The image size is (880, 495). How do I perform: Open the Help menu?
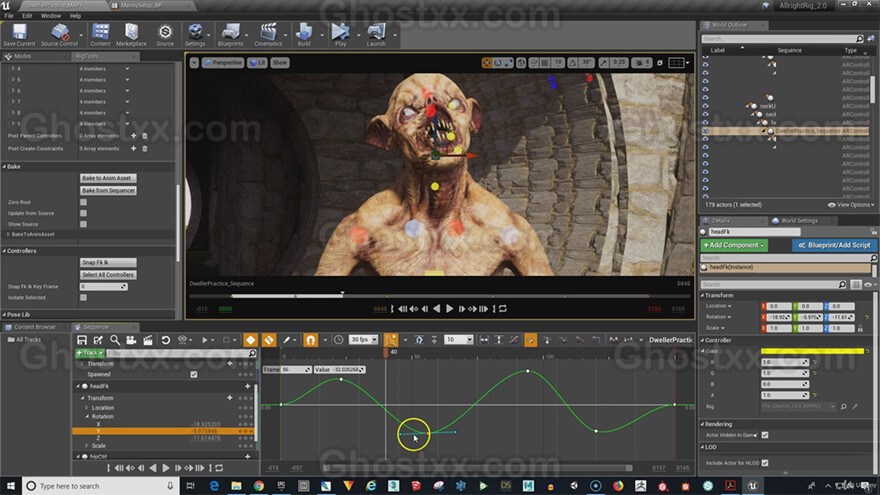pyautogui.click(x=75, y=16)
